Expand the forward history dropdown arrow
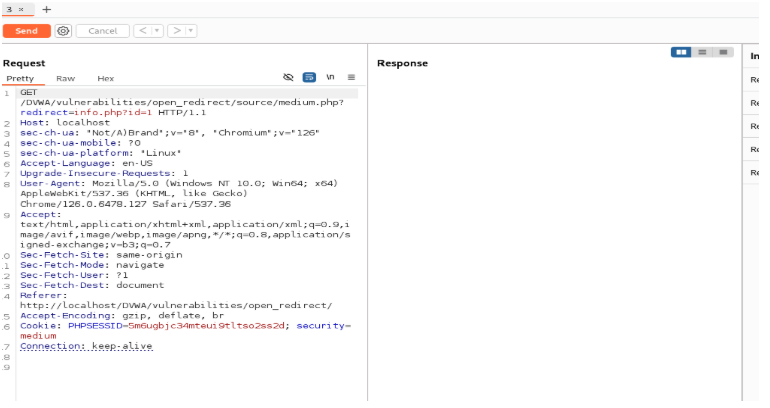Screen dimensions: 770x408 pos(191,31)
